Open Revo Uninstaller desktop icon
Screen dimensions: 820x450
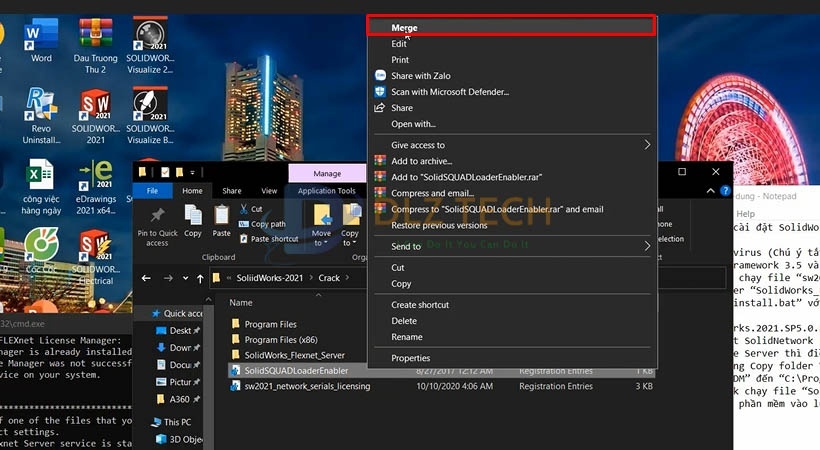tap(41, 116)
